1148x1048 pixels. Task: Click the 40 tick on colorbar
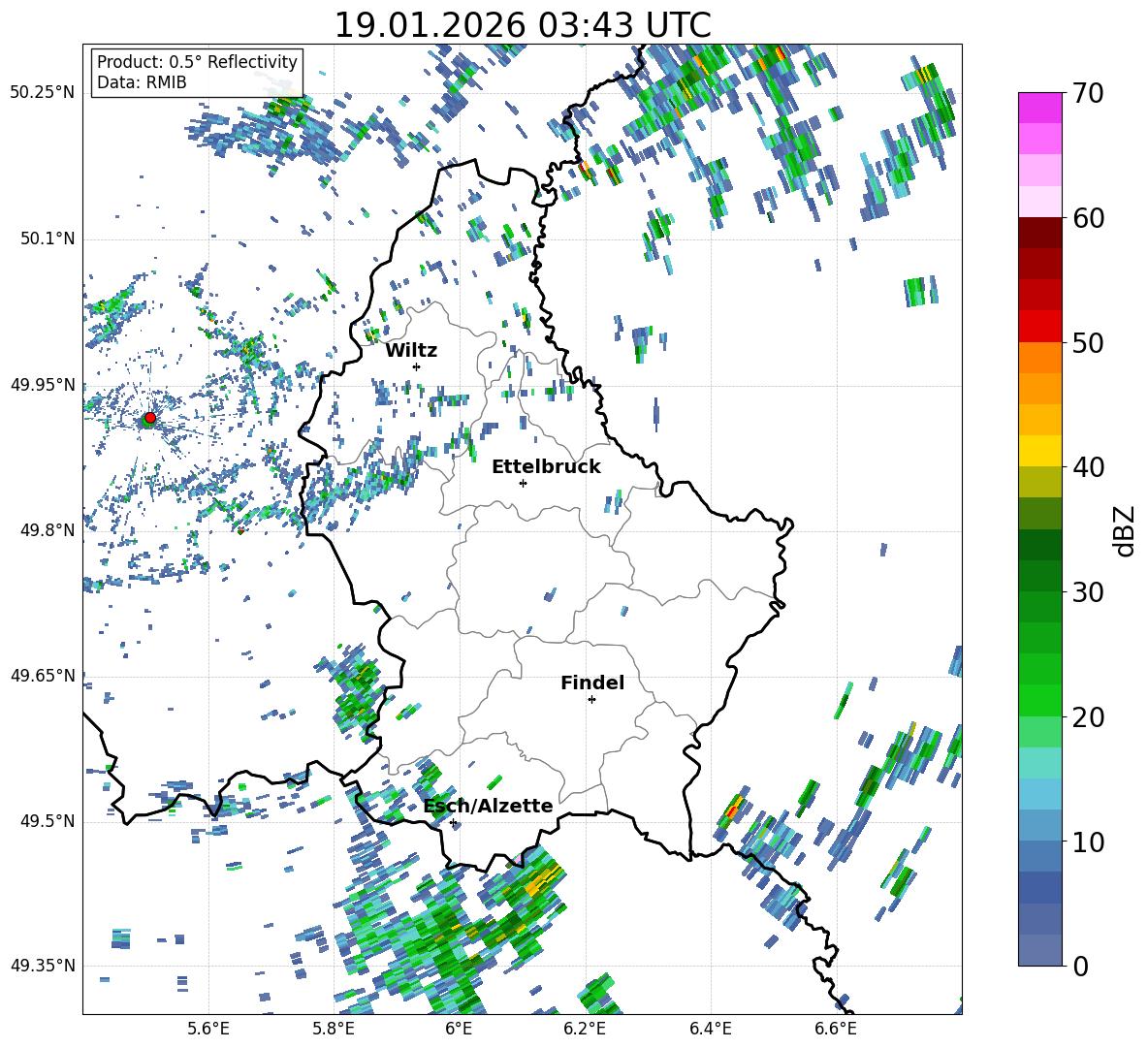click(x=1088, y=467)
